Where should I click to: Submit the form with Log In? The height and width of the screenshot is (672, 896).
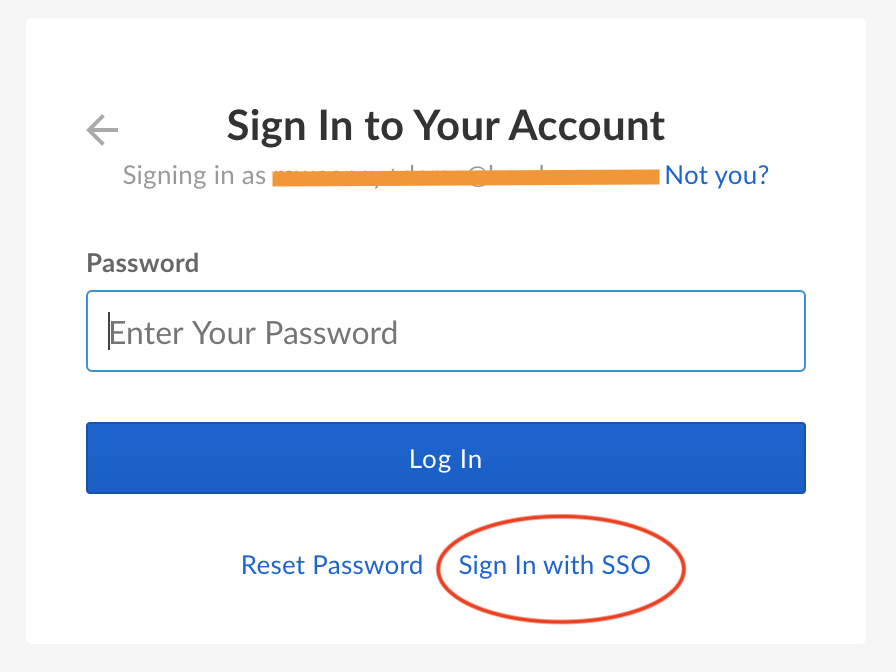pos(446,458)
